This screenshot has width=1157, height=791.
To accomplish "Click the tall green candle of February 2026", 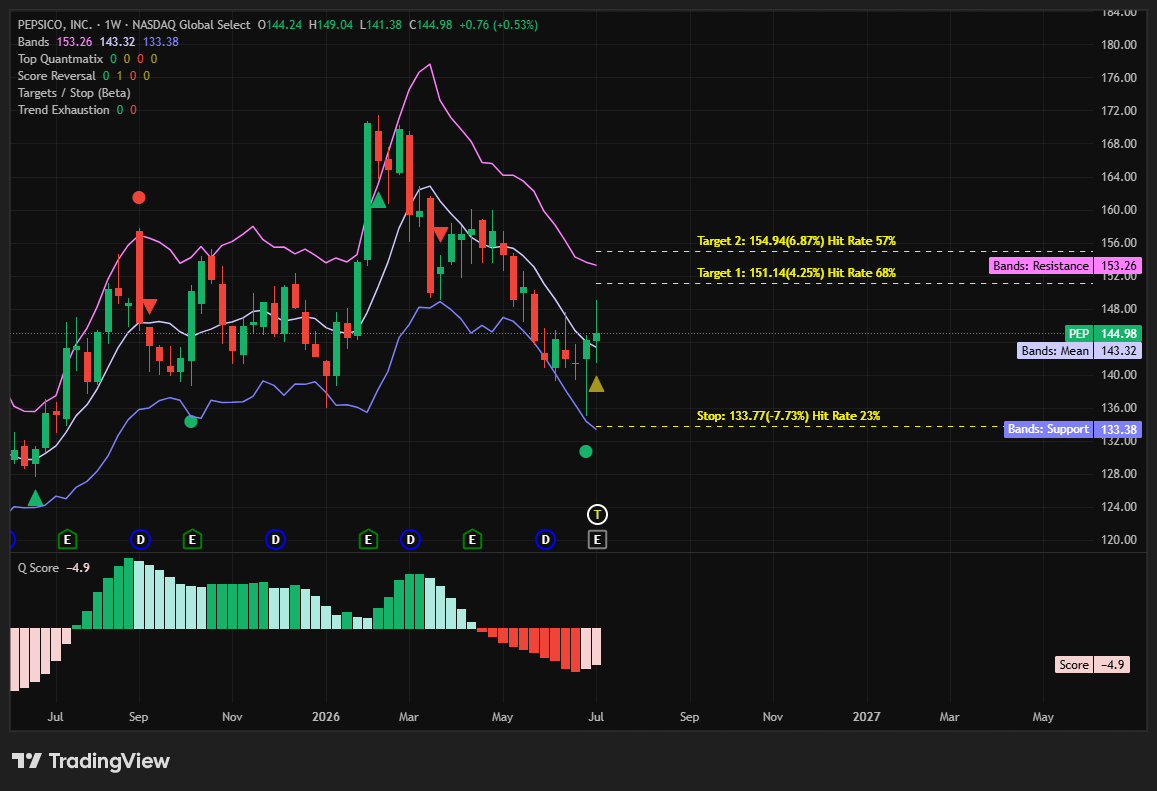I will pos(367,192).
